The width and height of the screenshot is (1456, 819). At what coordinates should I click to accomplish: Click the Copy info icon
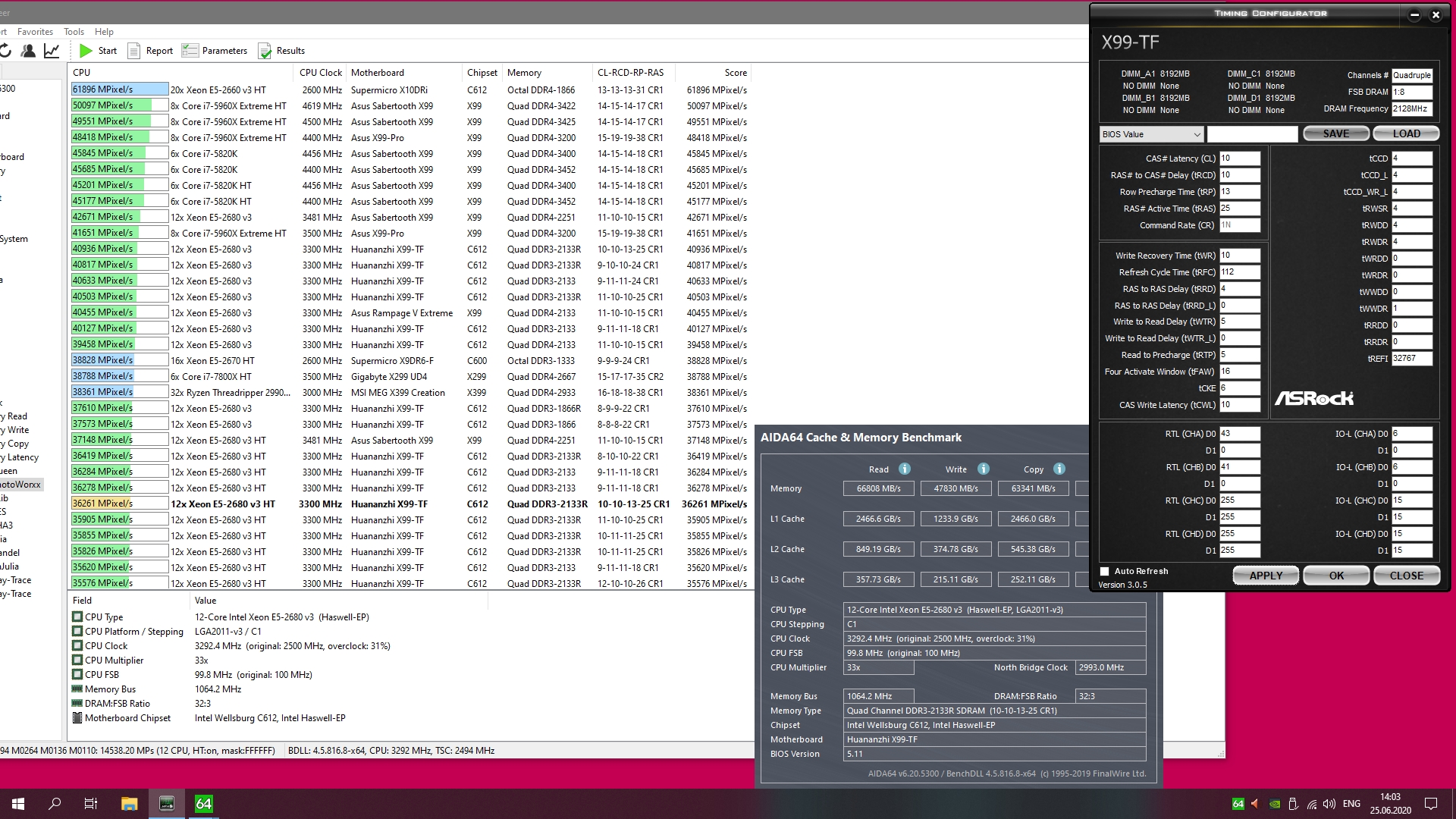(x=1059, y=469)
